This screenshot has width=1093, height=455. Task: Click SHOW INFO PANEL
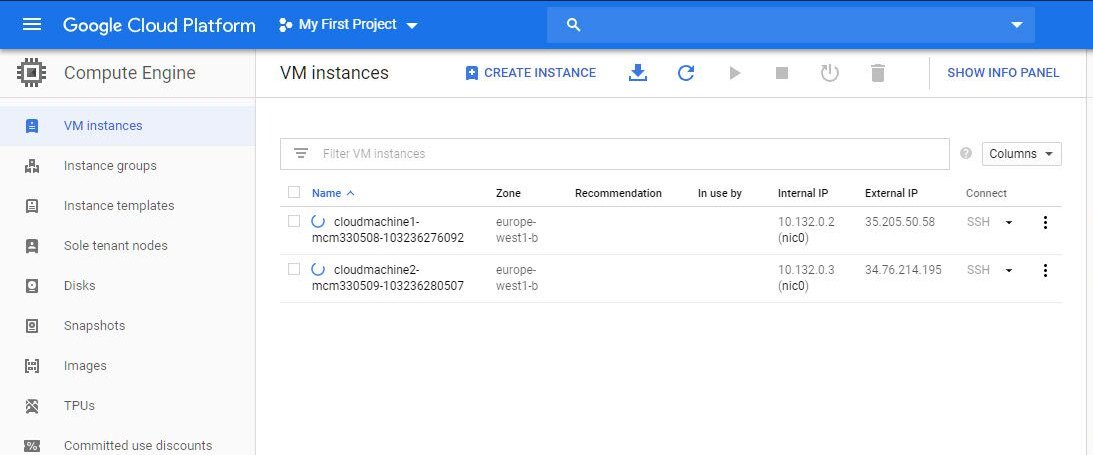click(x=1003, y=72)
